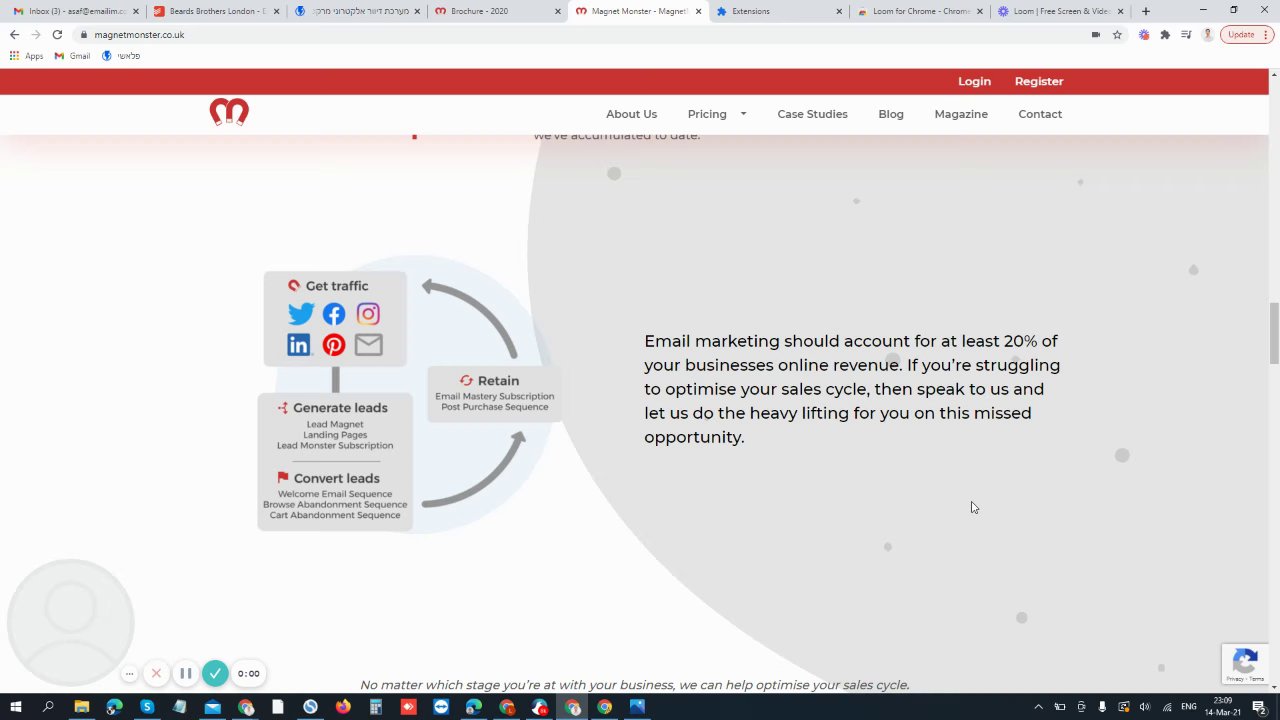Click the Facebook icon in Get traffic
The width and height of the screenshot is (1280, 720).
pyautogui.click(x=334, y=314)
